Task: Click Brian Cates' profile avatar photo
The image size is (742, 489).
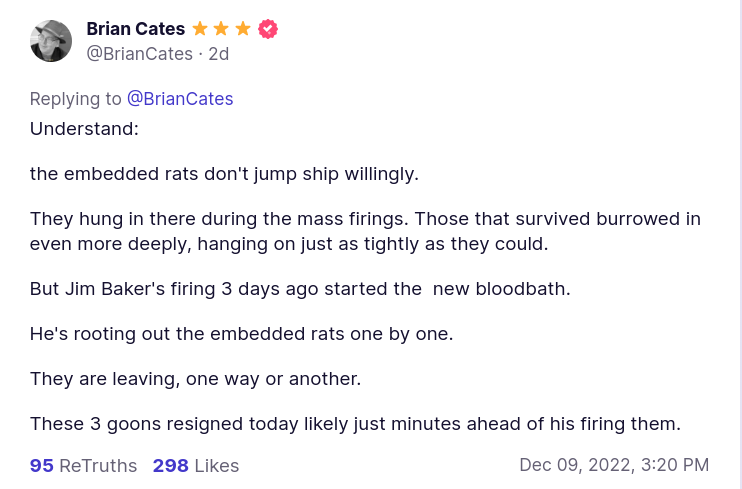Action: pyautogui.click(x=51, y=41)
